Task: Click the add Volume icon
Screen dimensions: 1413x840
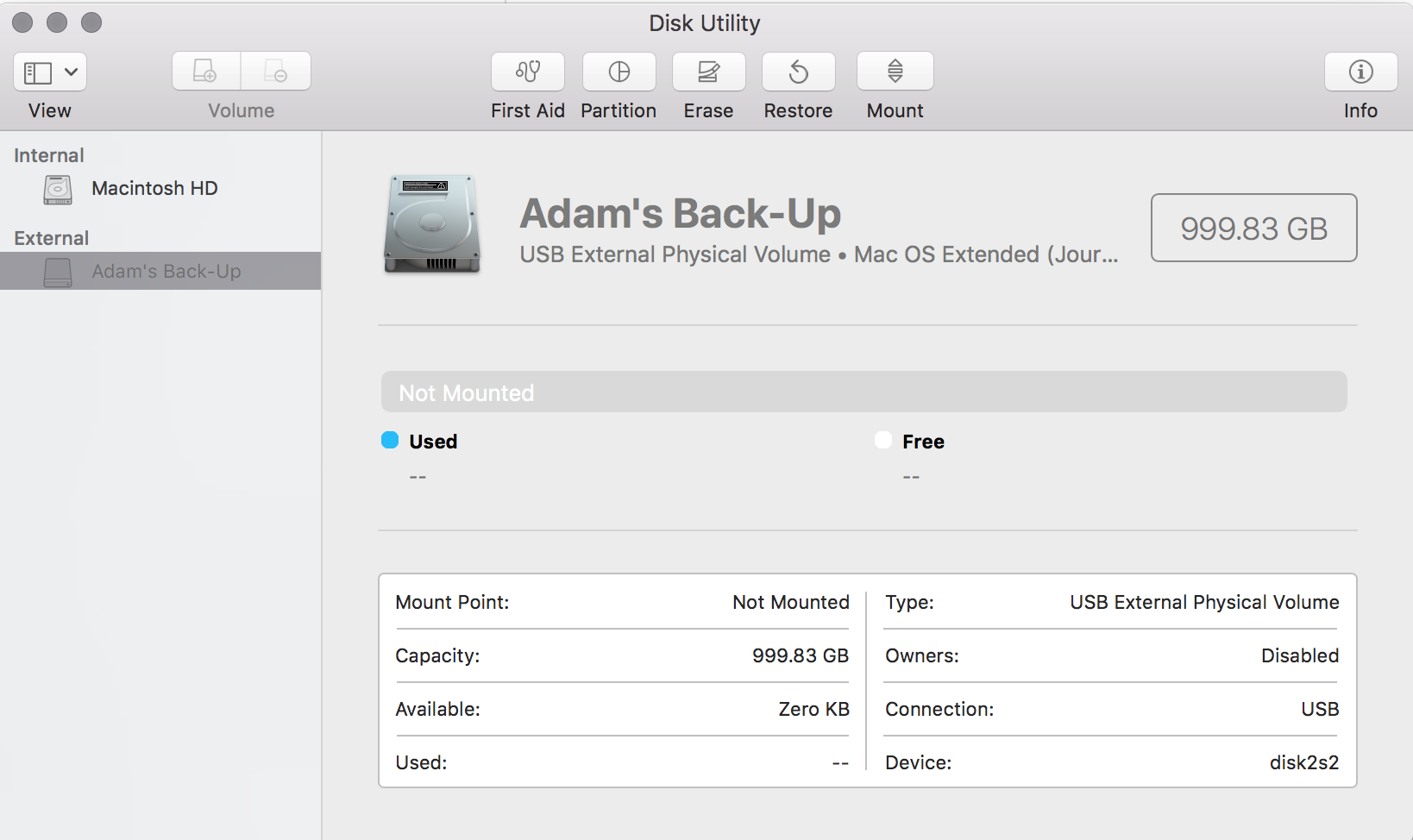Action: point(206,72)
